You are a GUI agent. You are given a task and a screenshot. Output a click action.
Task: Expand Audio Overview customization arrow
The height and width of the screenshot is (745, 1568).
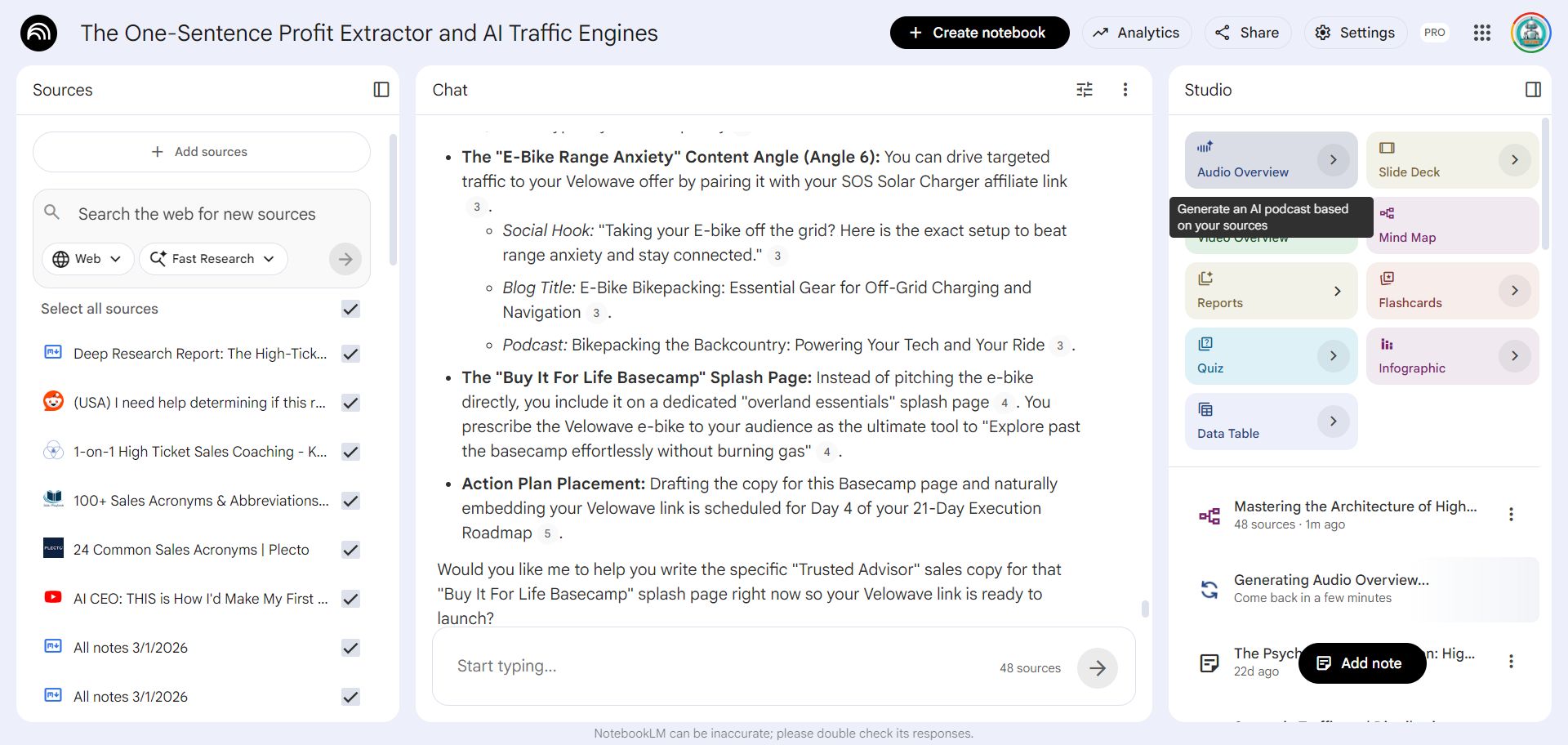tap(1333, 160)
